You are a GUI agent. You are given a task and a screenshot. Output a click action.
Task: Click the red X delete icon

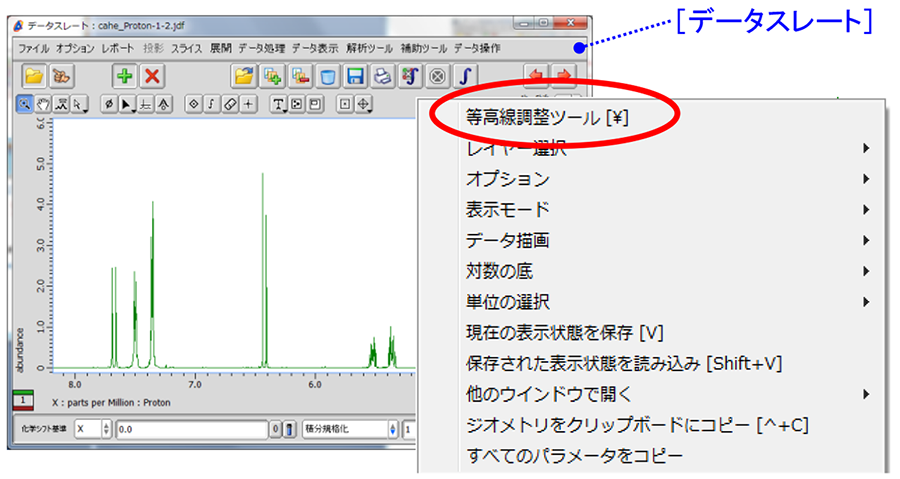152,76
